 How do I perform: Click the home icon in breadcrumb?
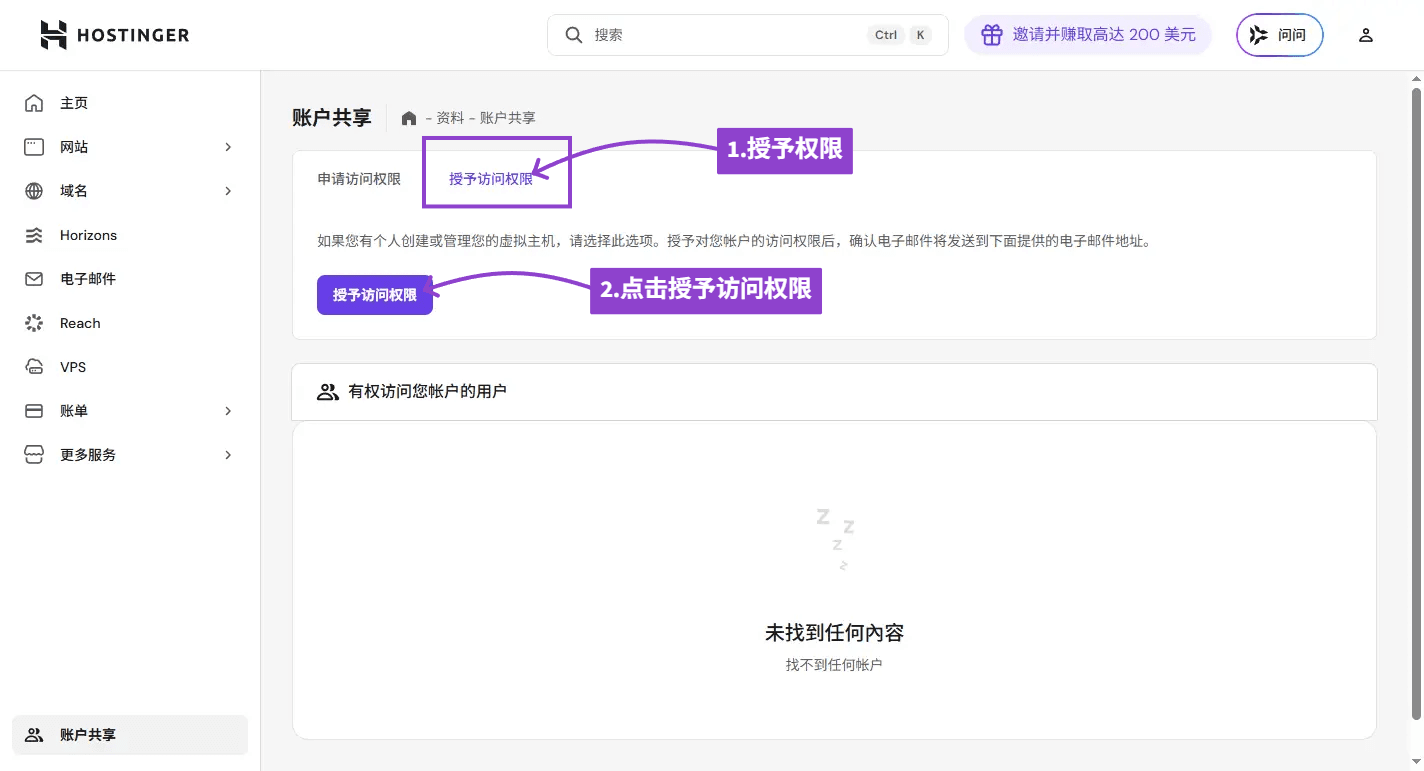(x=408, y=118)
